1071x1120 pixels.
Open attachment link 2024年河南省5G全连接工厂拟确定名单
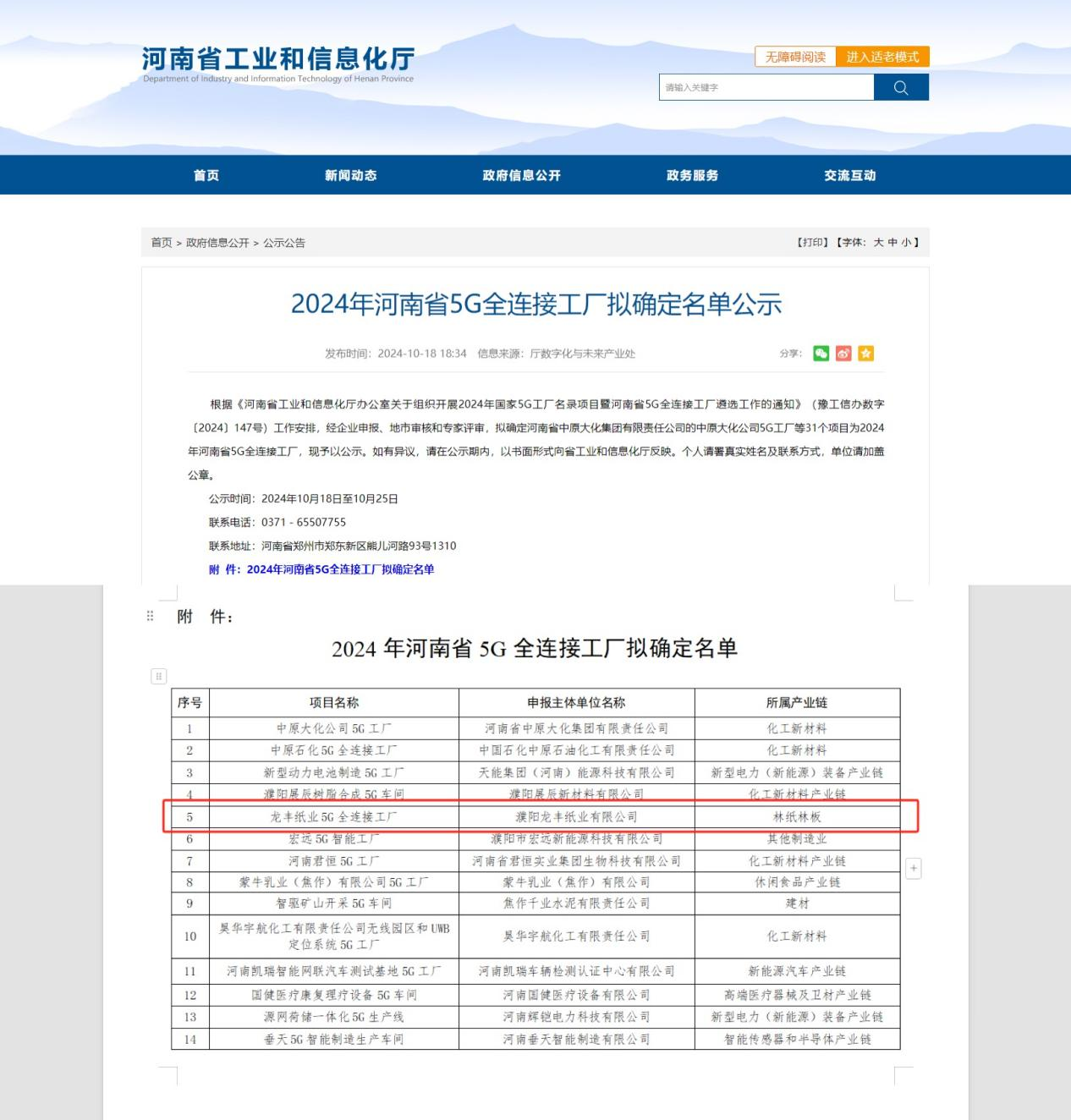click(340, 569)
